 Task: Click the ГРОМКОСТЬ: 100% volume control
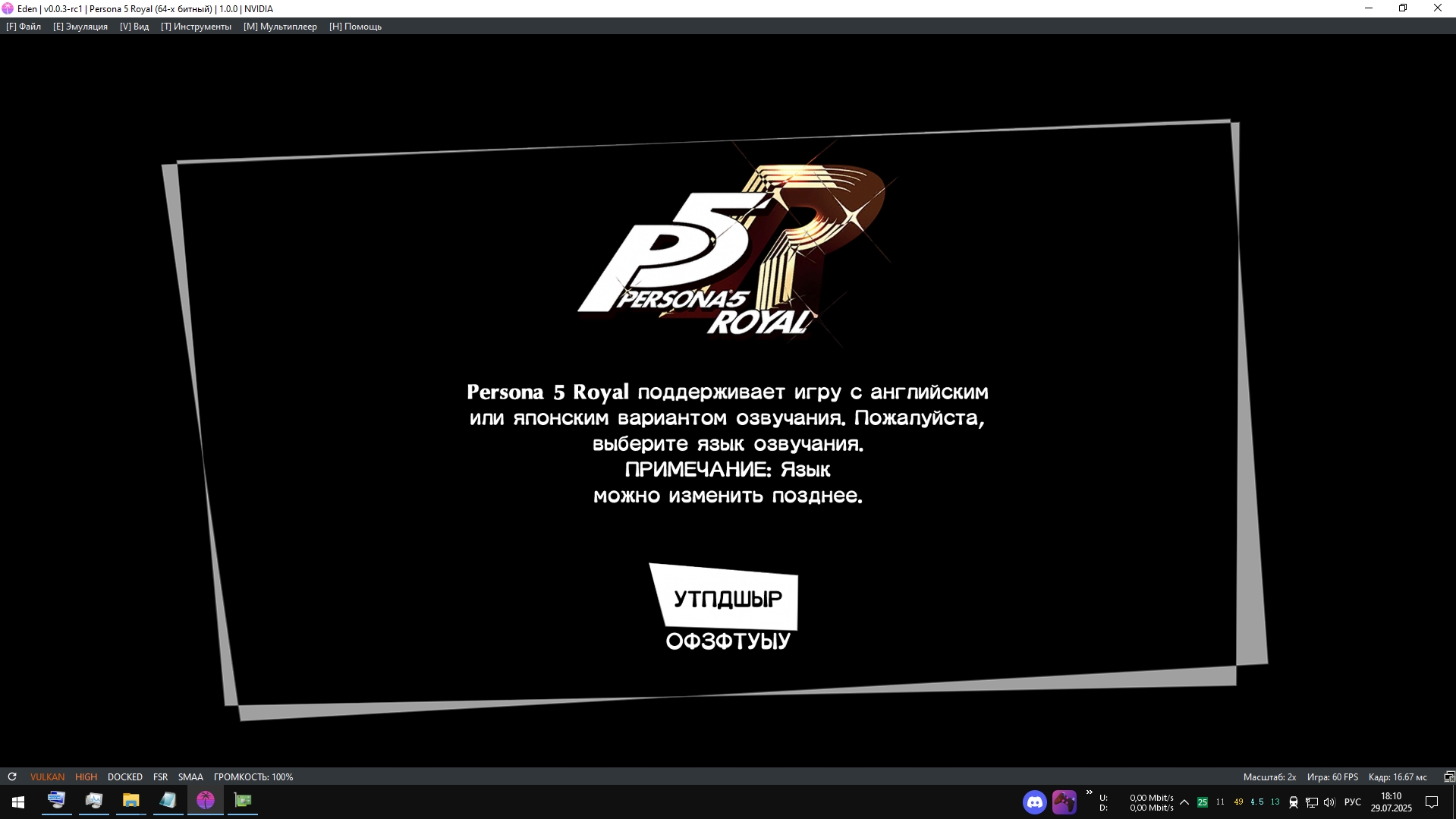tap(253, 776)
